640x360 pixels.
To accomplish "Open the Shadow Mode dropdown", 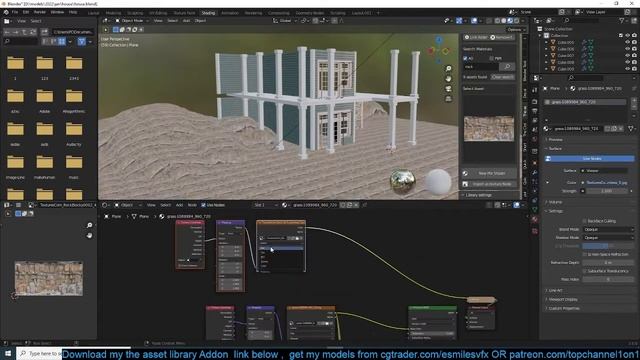I will pyautogui.click(x=608, y=238).
